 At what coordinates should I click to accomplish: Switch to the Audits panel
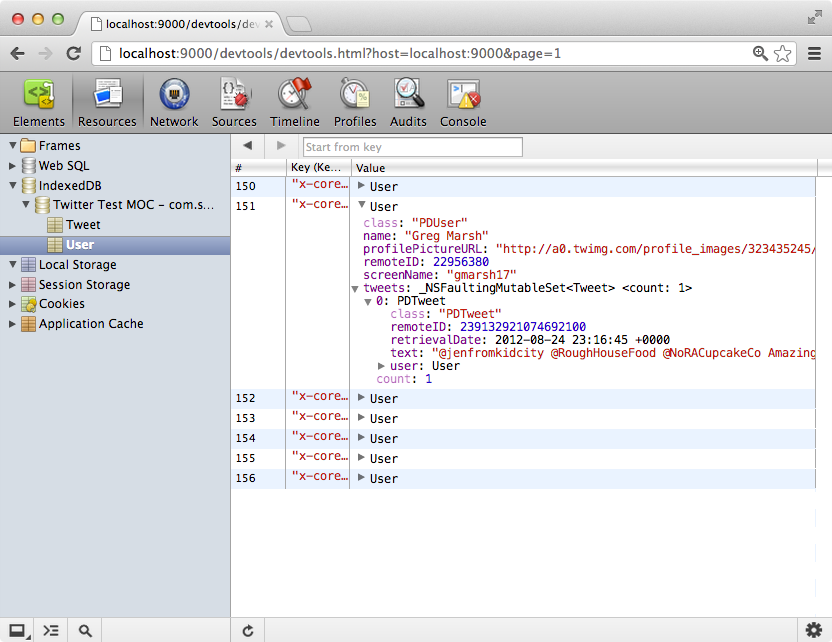click(407, 101)
